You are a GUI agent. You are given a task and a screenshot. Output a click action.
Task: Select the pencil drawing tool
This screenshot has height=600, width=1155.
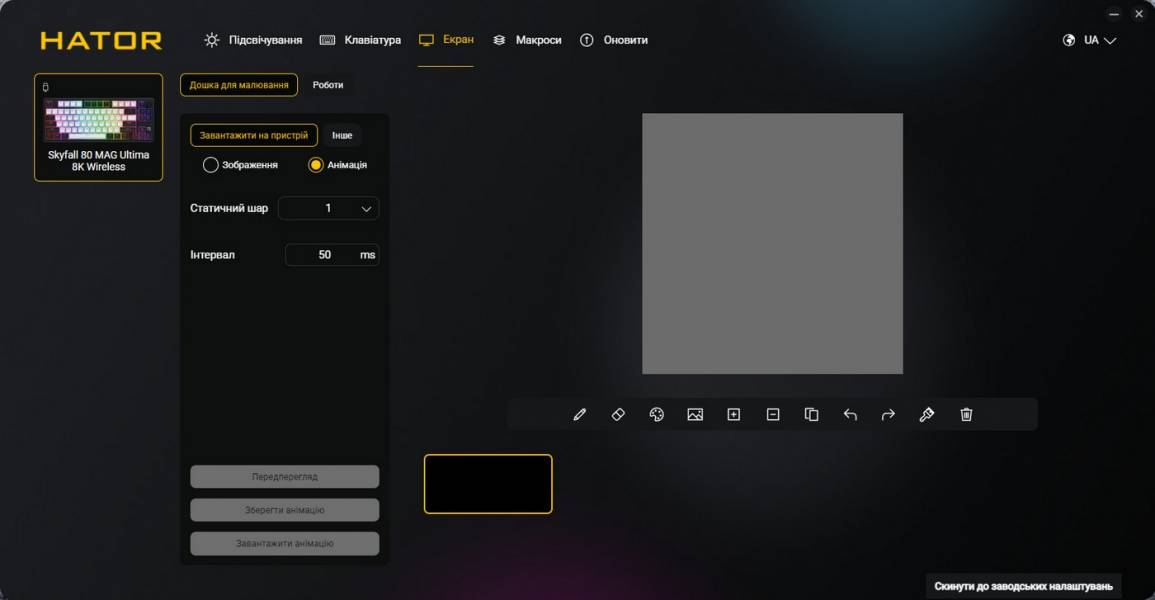(x=579, y=414)
